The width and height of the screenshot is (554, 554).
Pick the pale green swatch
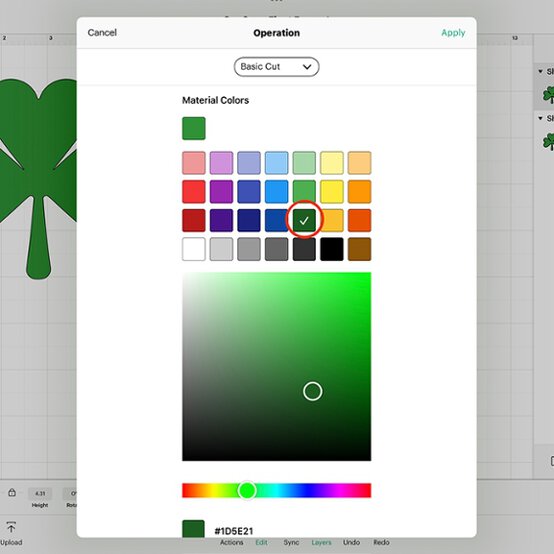304,163
